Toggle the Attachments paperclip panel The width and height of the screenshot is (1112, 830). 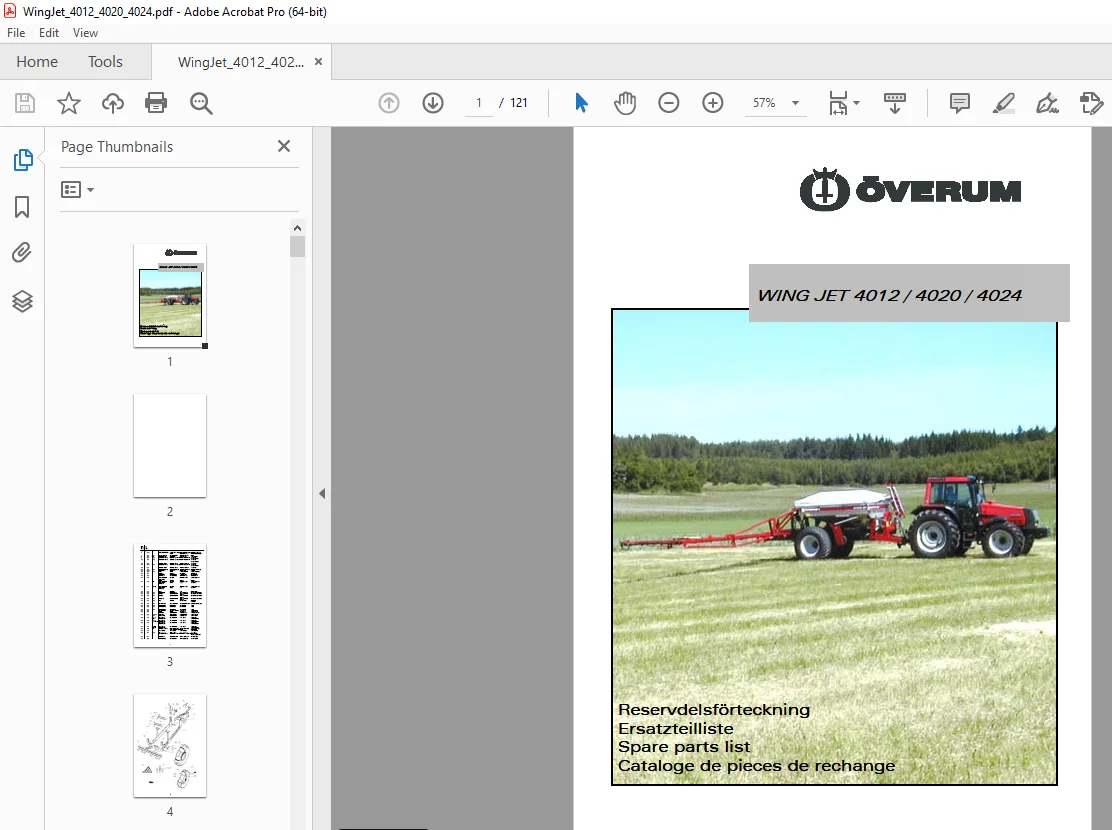click(22, 253)
